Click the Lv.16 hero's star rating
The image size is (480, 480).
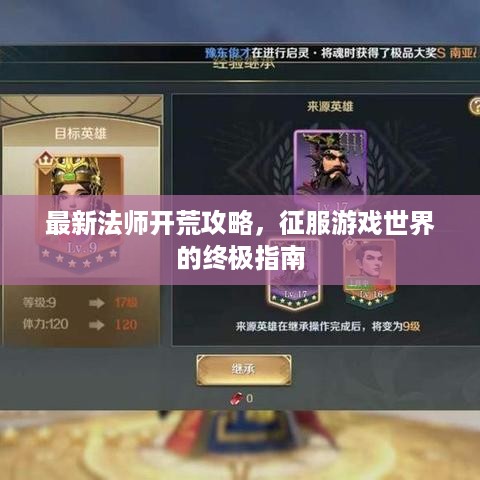[370, 300]
